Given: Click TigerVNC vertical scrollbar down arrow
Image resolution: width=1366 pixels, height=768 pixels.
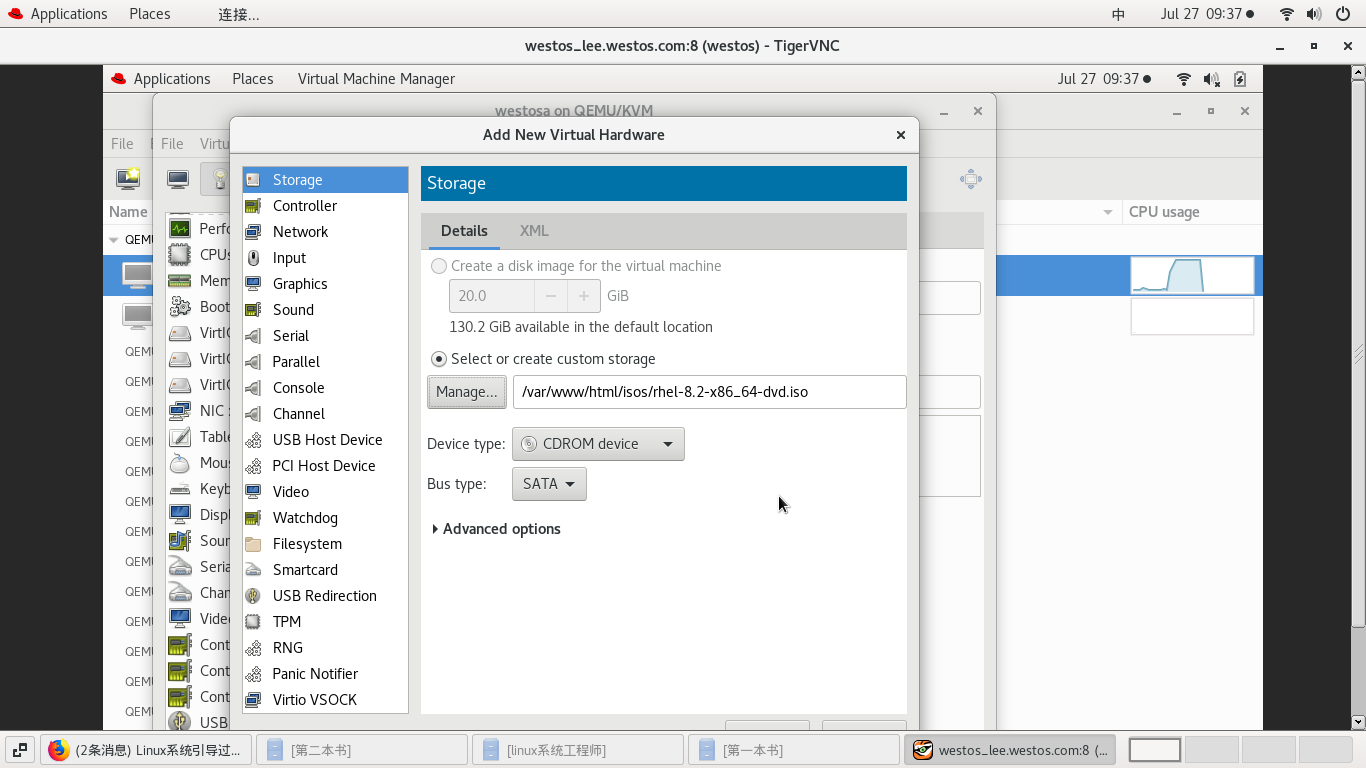Looking at the screenshot, I should (x=1358, y=721).
